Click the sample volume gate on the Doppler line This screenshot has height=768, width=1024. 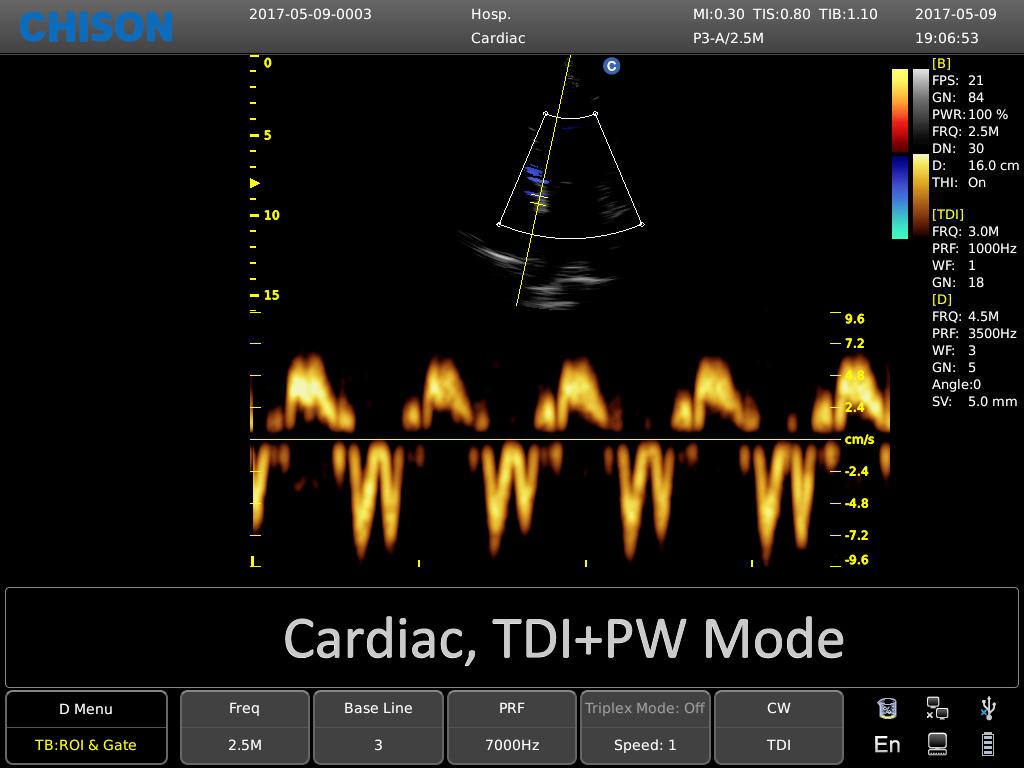(539, 204)
